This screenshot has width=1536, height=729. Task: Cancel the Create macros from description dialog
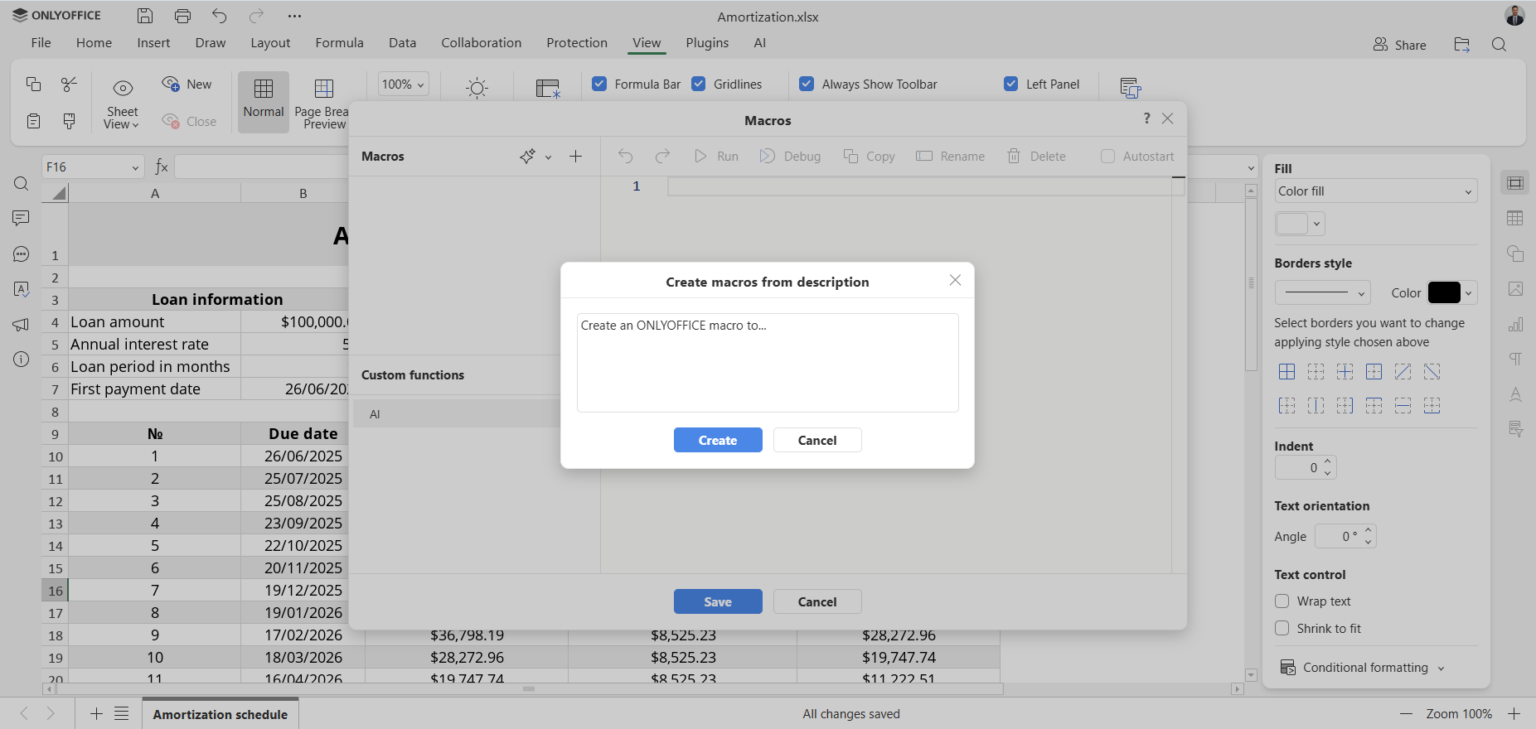click(817, 440)
